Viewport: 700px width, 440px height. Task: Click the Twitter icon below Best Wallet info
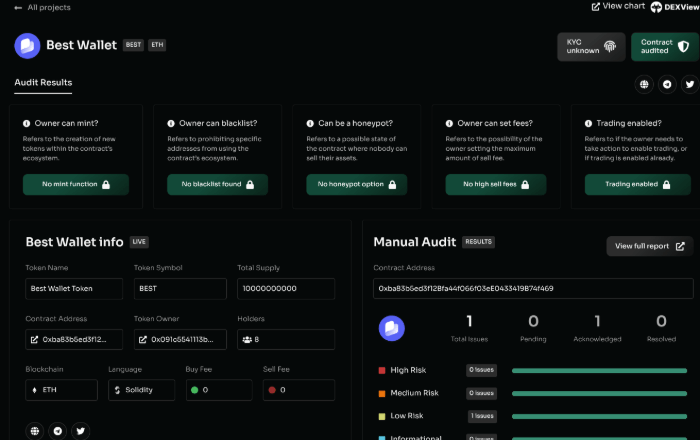(81, 431)
